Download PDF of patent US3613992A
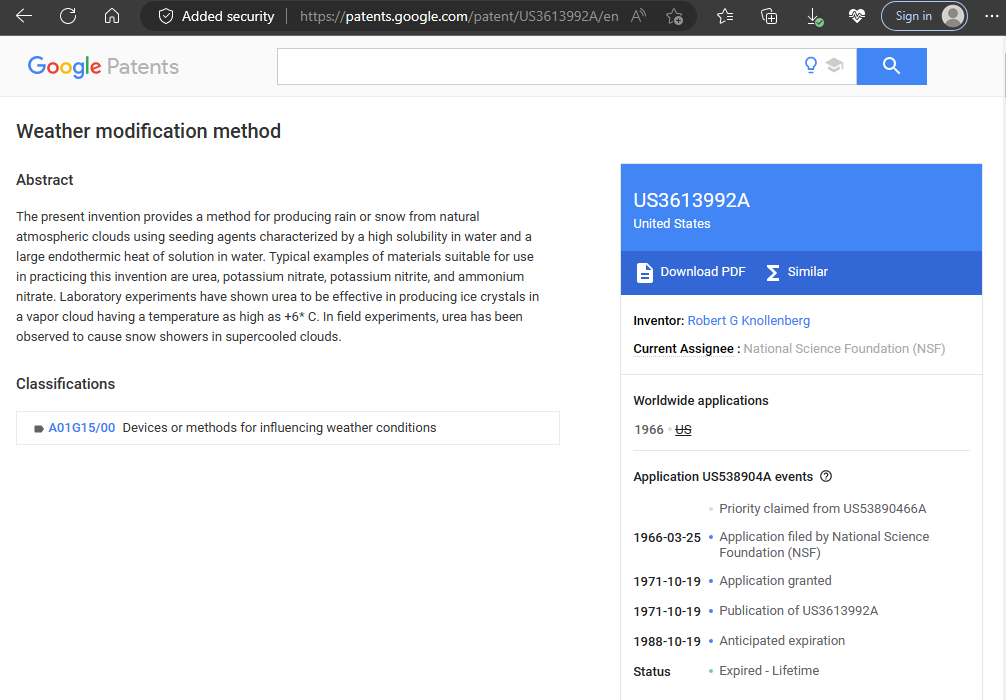Screen dimensions: 1006x700 (x=690, y=272)
